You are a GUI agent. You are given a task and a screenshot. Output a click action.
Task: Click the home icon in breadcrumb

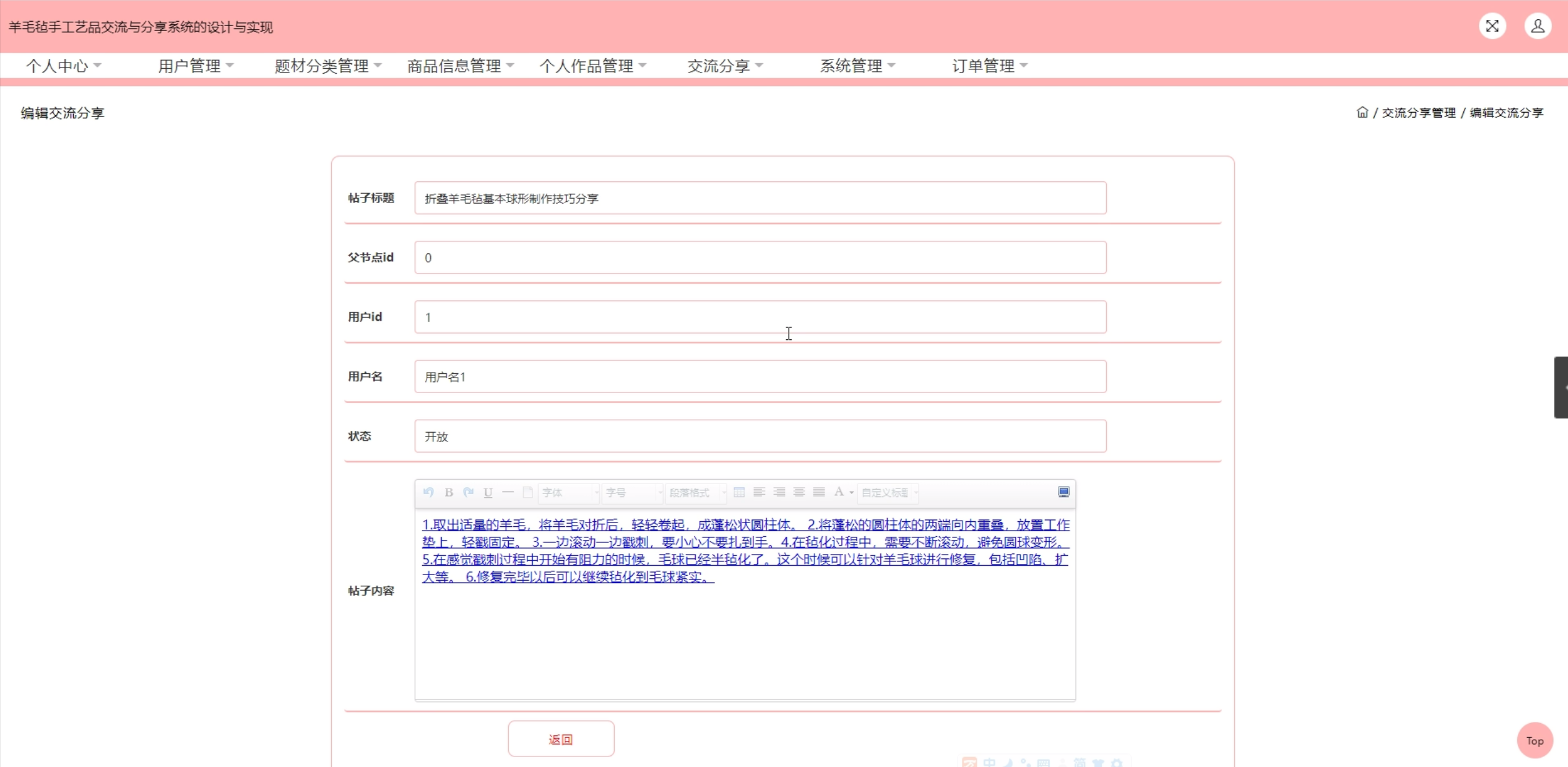pos(1362,112)
